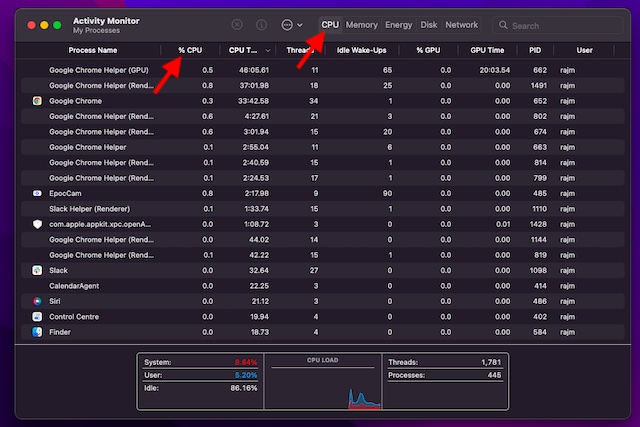This screenshot has height=427, width=640.
Task: Switch to the Network tab
Action: [461, 25]
